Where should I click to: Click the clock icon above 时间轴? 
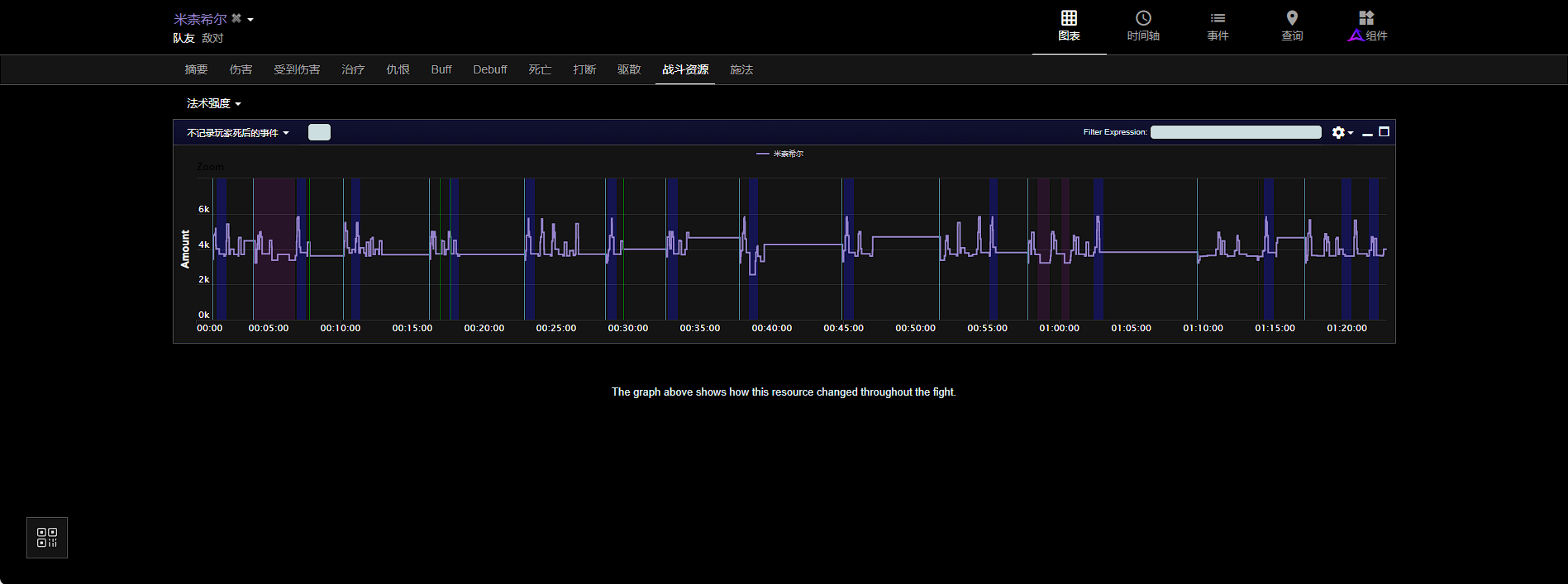(1143, 17)
